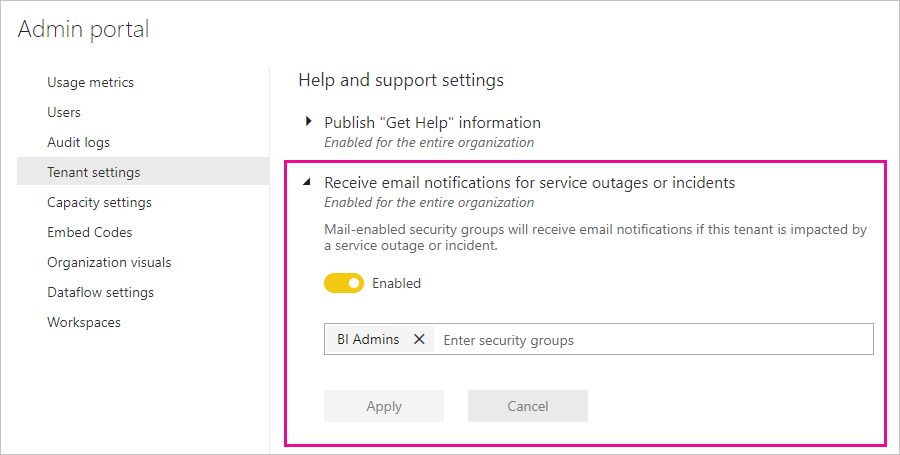Open Usage metrics in sidebar

pyautogui.click(x=90, y=82)
